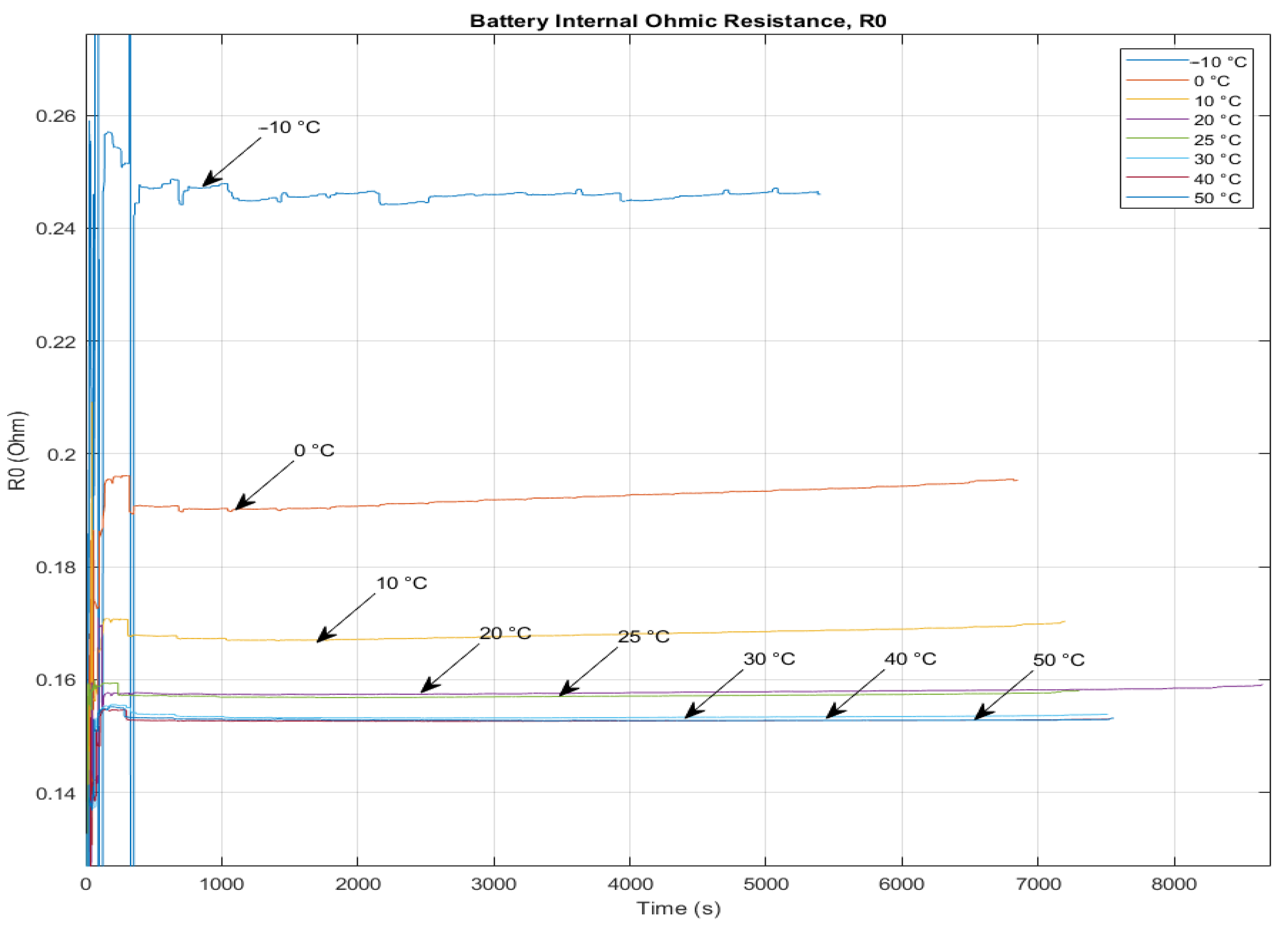The height and width of the screenshot is (925, 1288).
Task: Select the −10 °C legend entry
Action: [1219, 62]
